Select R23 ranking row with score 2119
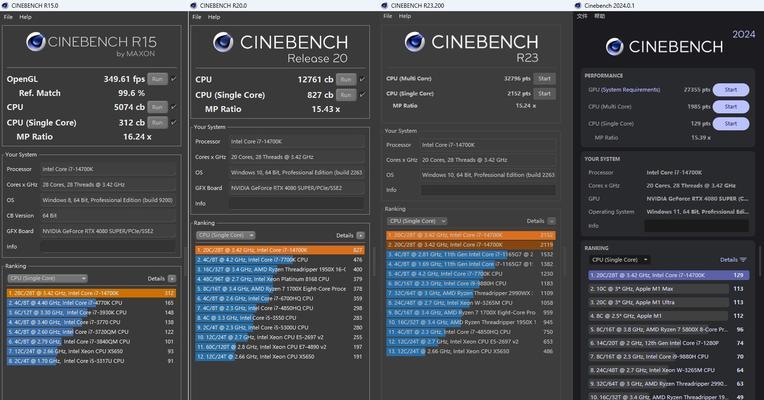764x400 pixels. pos(471,245)
